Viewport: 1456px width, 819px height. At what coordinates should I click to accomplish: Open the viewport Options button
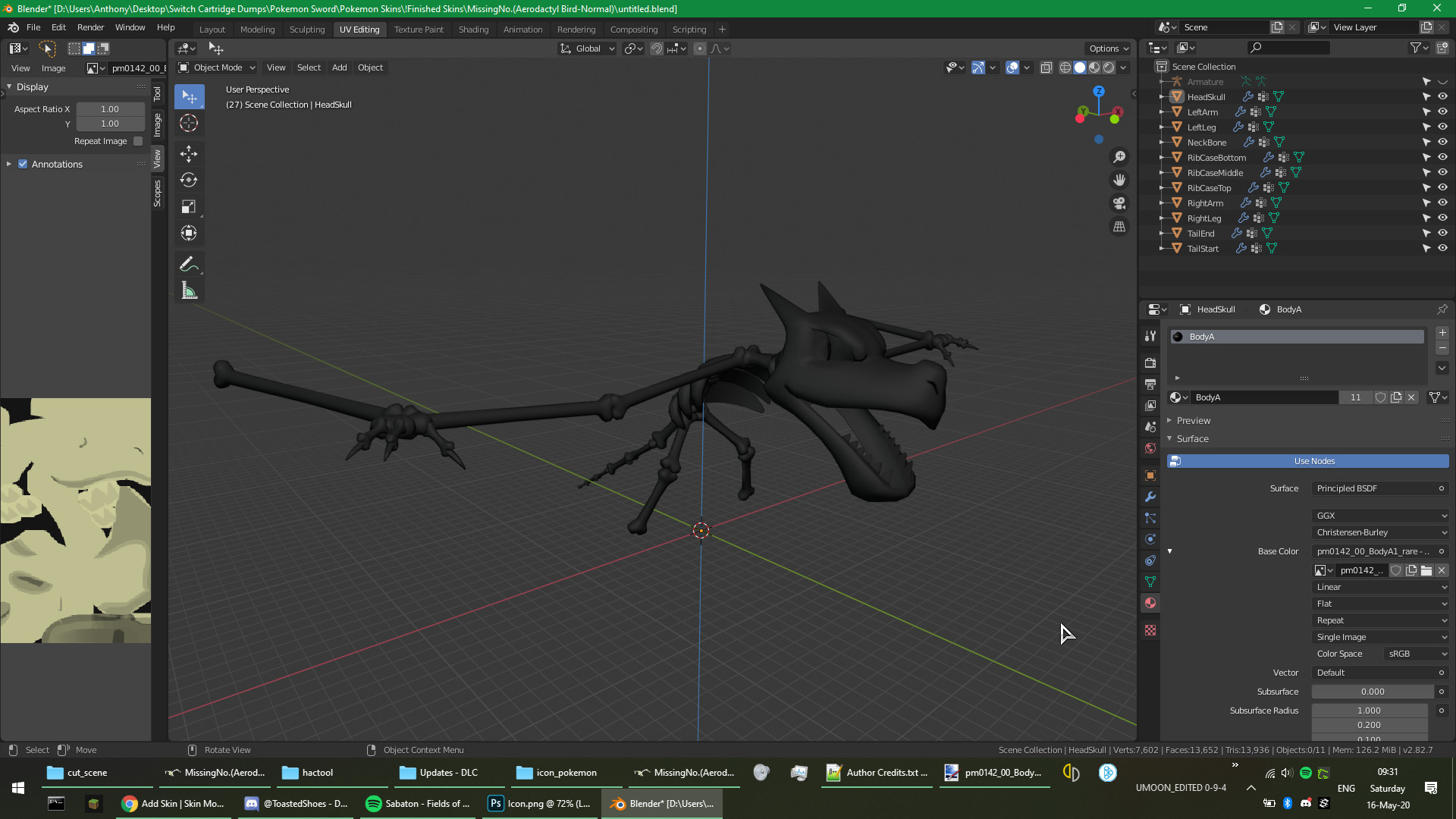point(1108,49)
